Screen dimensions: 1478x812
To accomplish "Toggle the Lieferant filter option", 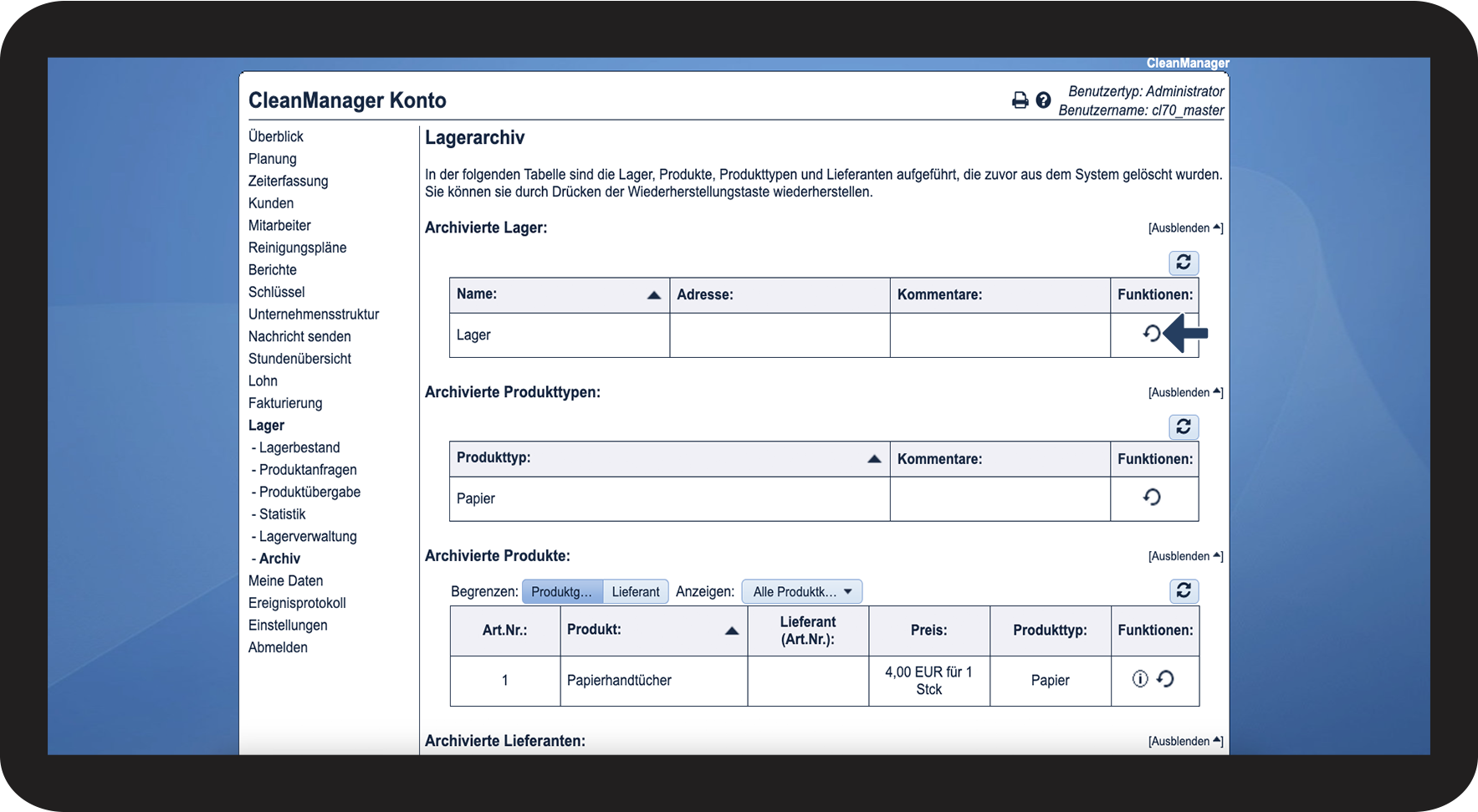I will pyautogui.click(x=636, y=592).
